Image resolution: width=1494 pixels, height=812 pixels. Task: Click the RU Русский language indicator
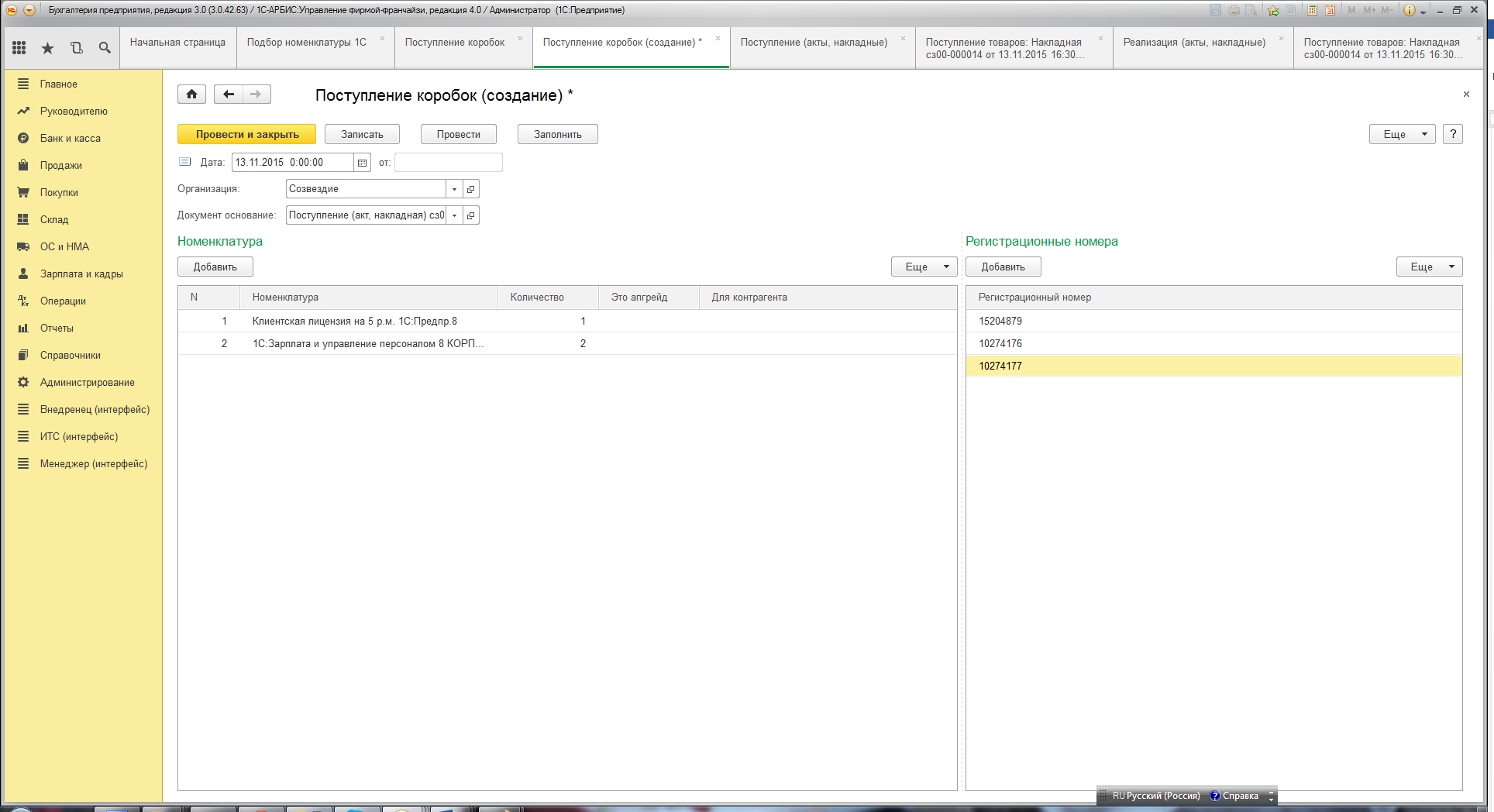tap(1156, 796)
